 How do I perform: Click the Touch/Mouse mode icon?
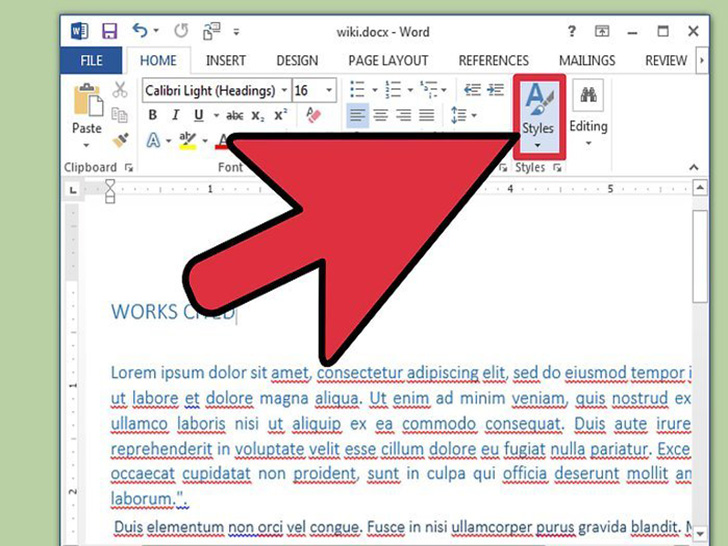pyautogui.click(x=211, y=31)
